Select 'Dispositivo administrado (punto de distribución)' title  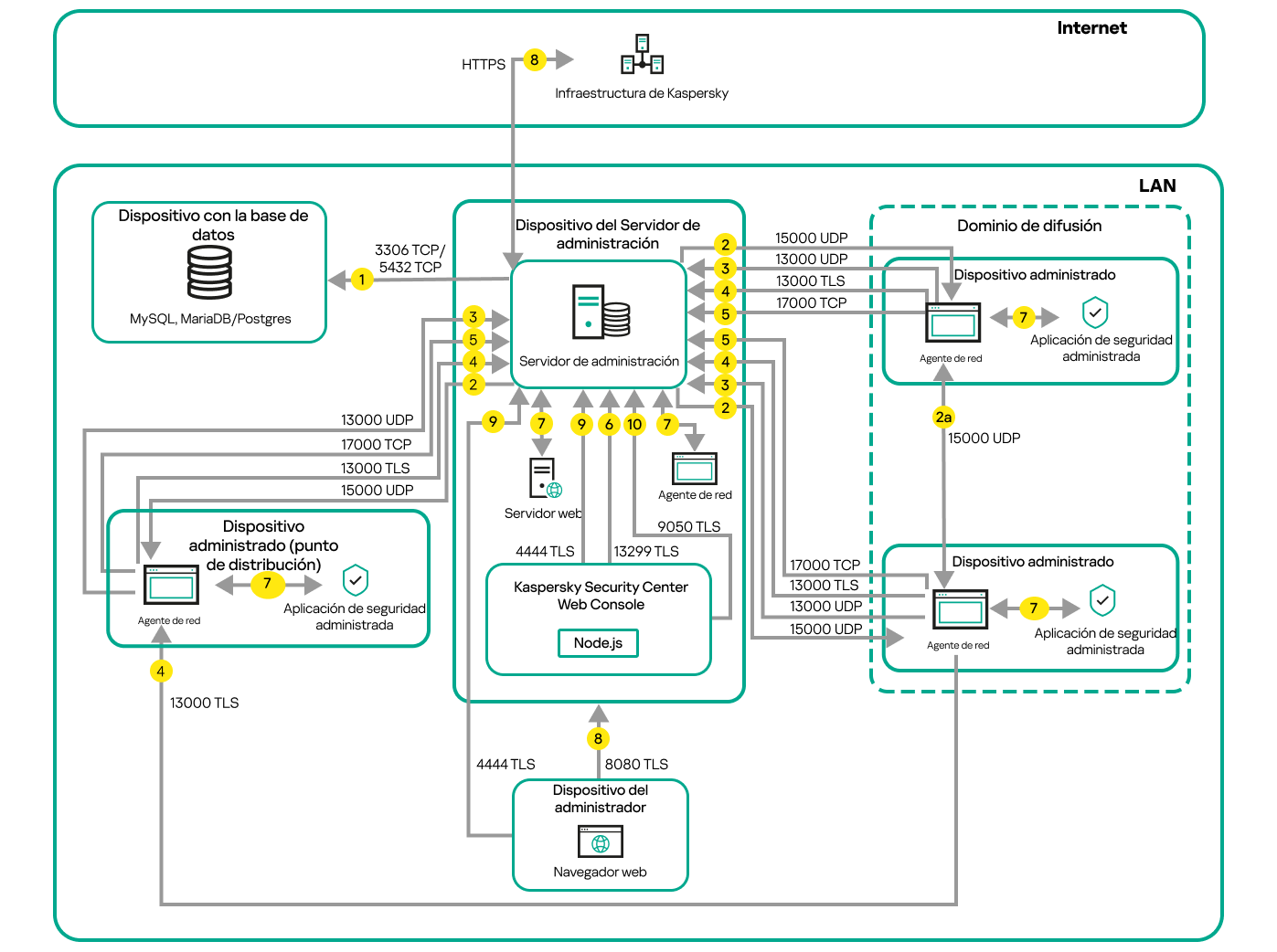click(263, 545)
